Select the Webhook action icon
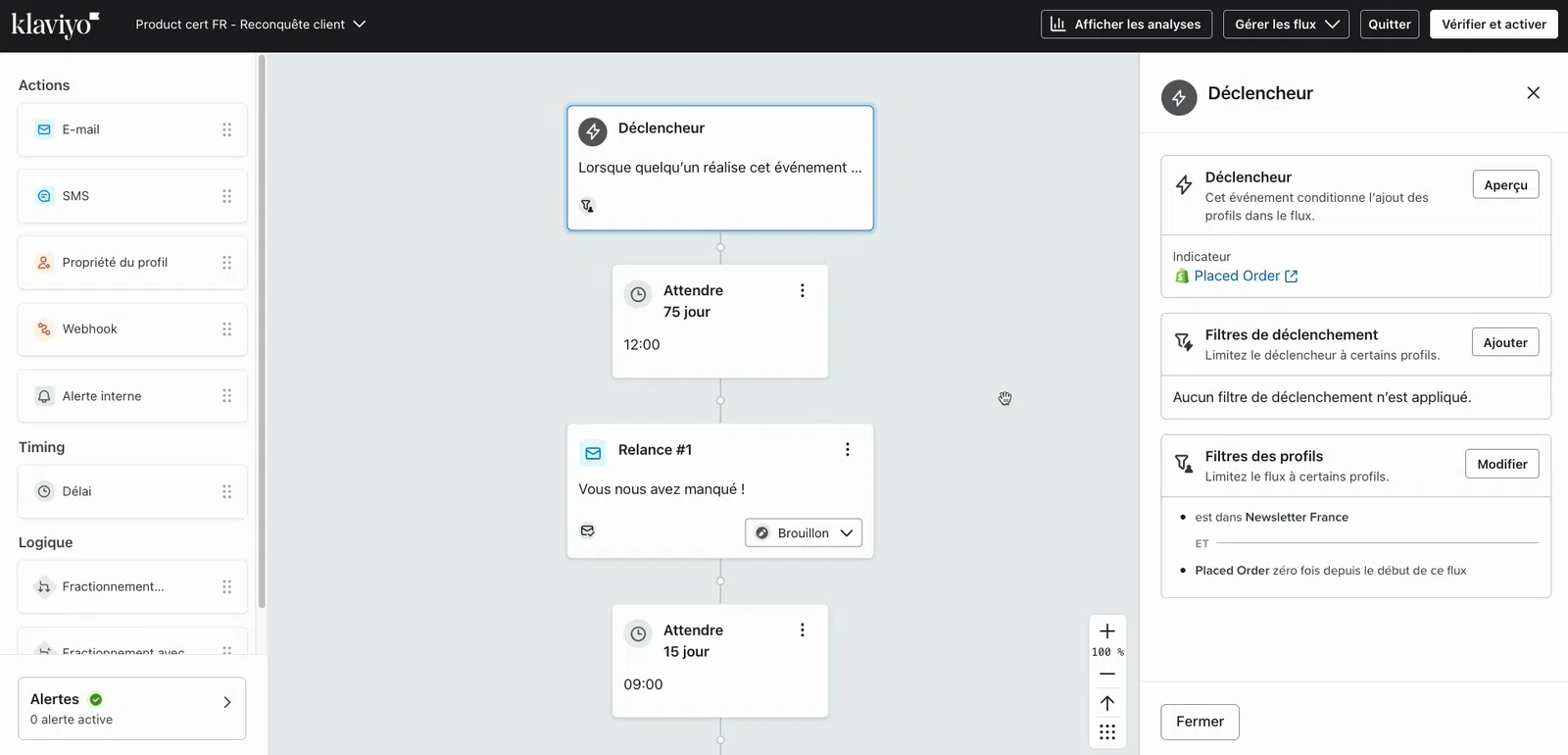 (44, 329)
